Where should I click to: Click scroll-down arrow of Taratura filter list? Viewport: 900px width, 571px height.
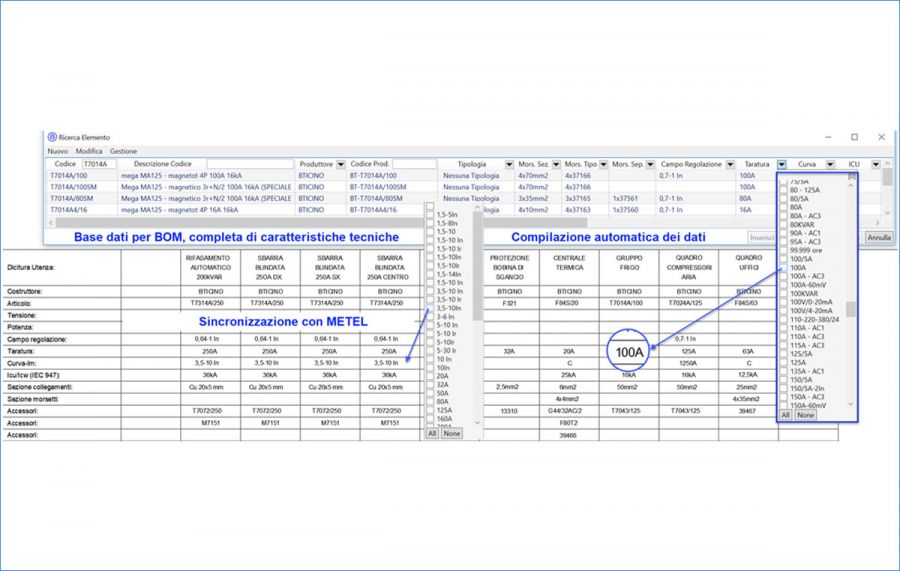(x=851, y=404)
